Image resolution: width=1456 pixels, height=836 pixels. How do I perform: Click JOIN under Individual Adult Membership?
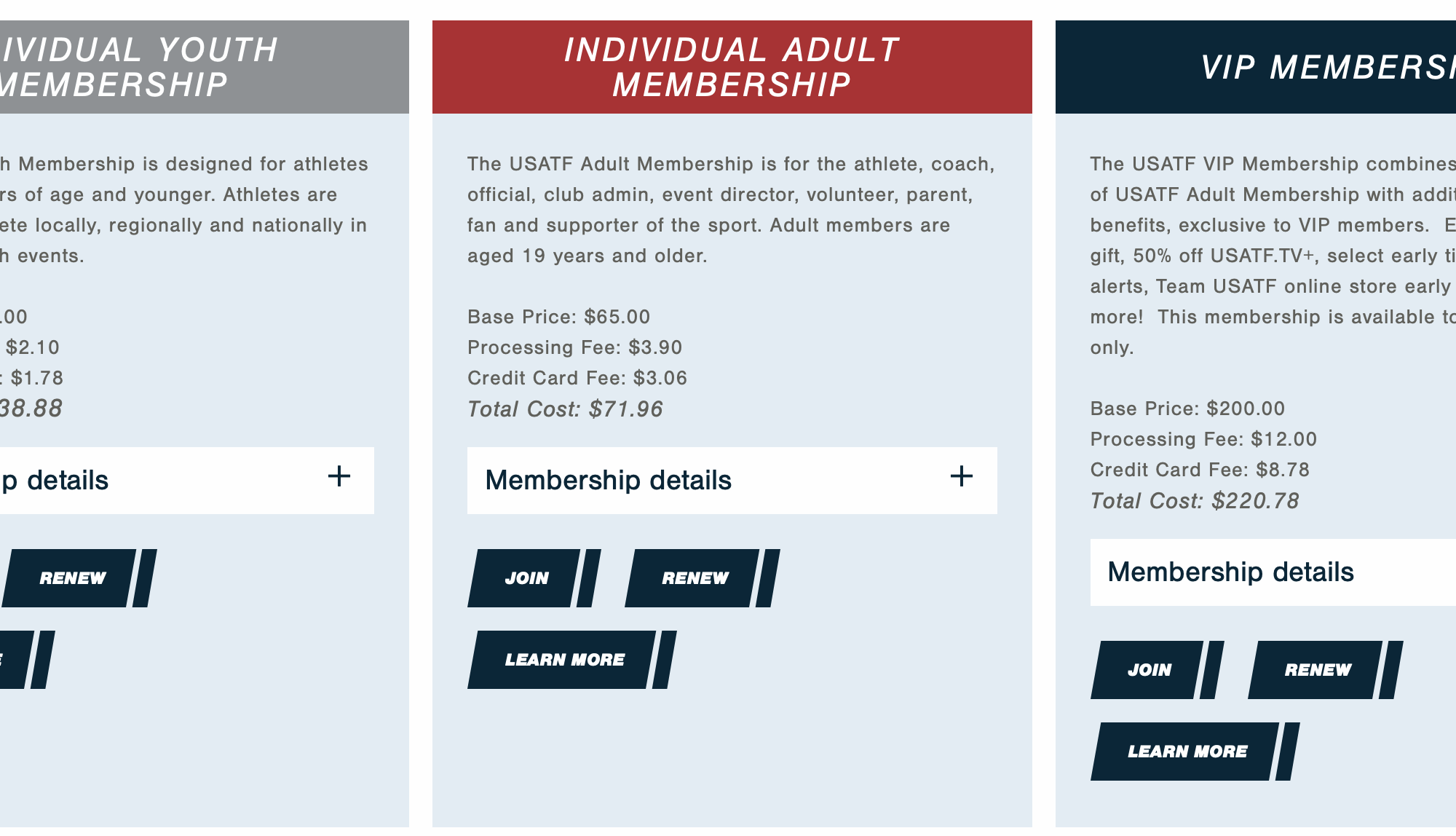pos(526,578)
